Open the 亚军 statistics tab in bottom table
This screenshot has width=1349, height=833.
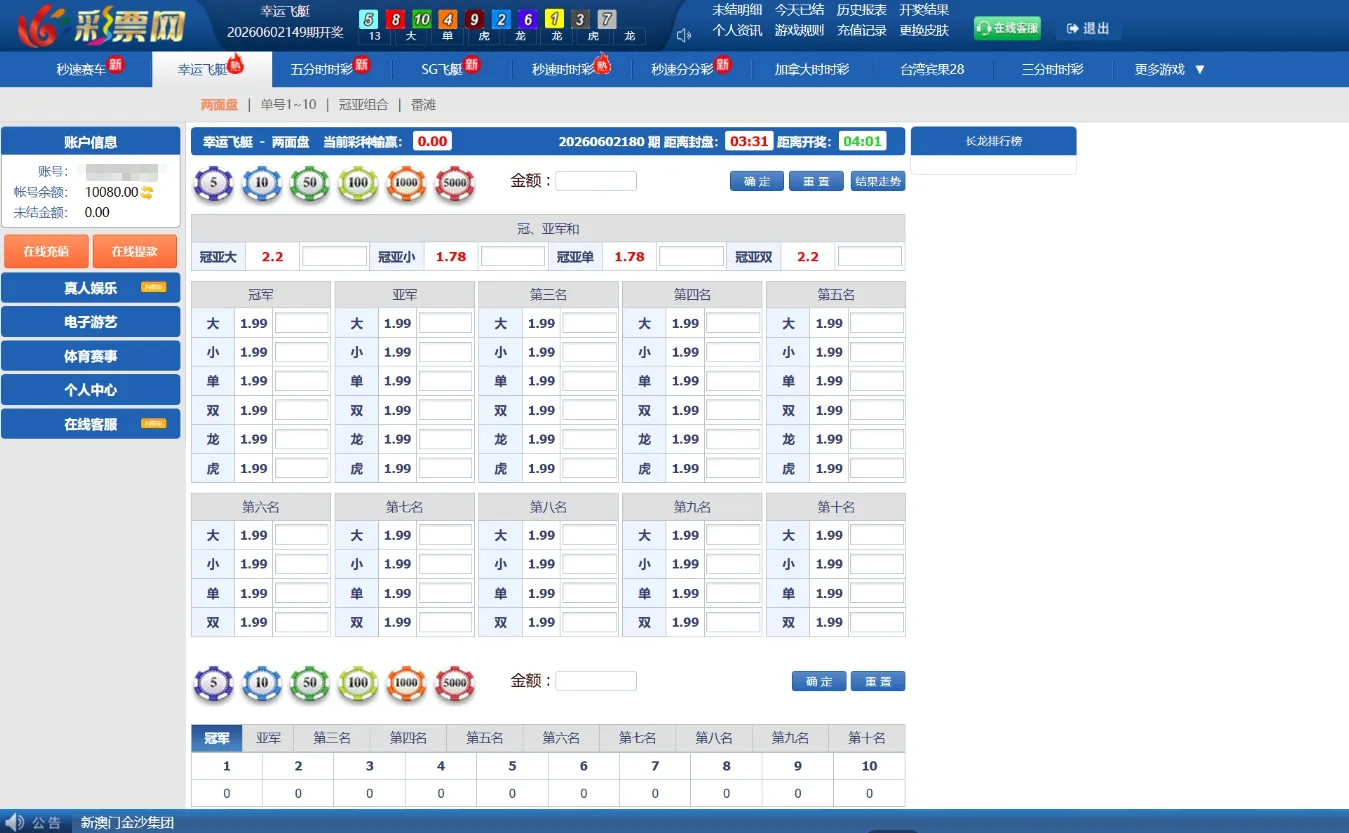click(x=269, y=738)
